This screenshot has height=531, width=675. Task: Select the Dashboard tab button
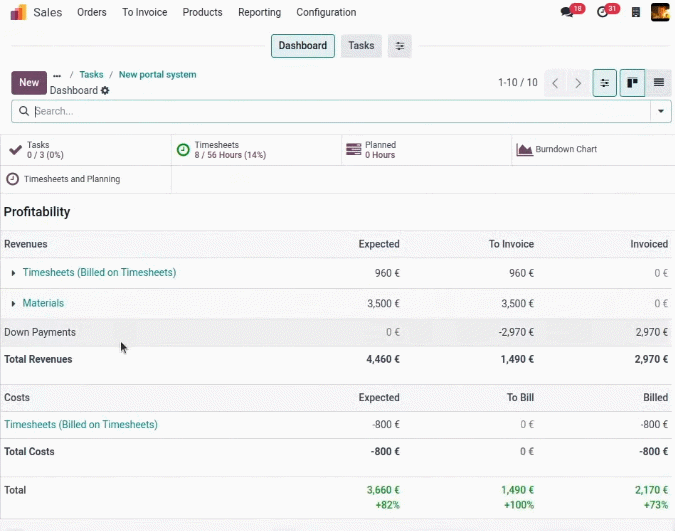(303, 46)
